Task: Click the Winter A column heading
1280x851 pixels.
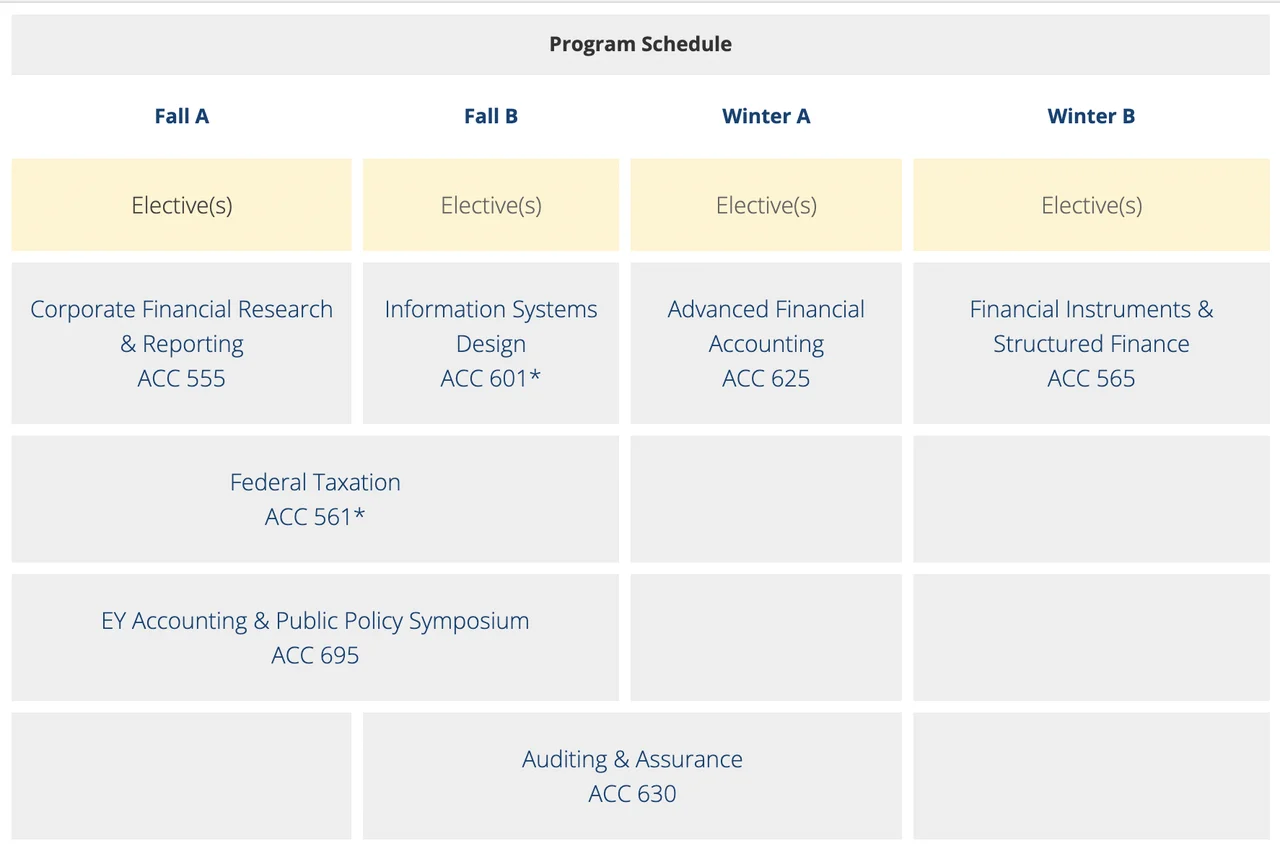Action: [x=766, y=116]
